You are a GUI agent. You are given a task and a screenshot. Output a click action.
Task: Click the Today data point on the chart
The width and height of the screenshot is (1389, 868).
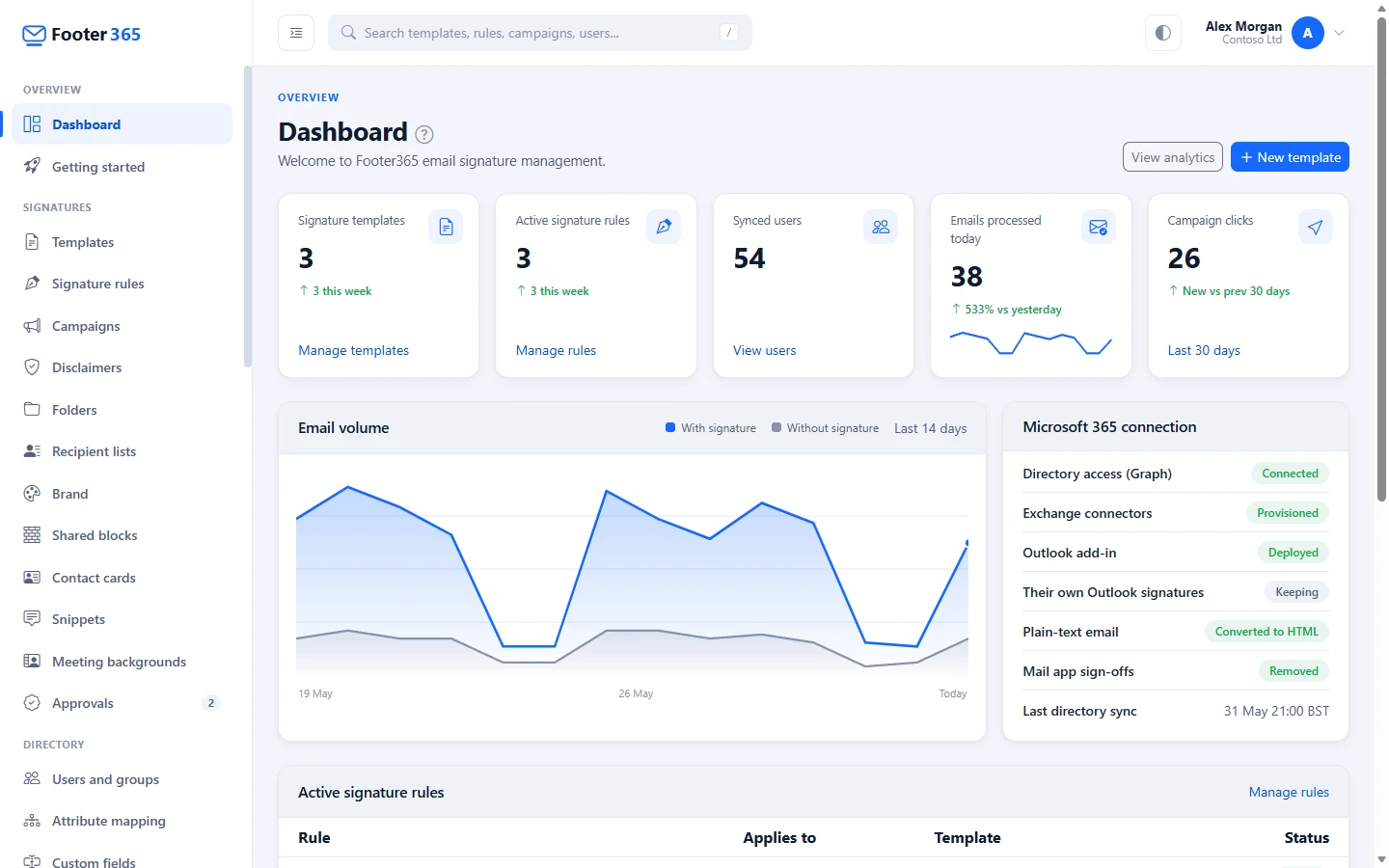coord(967,543)
